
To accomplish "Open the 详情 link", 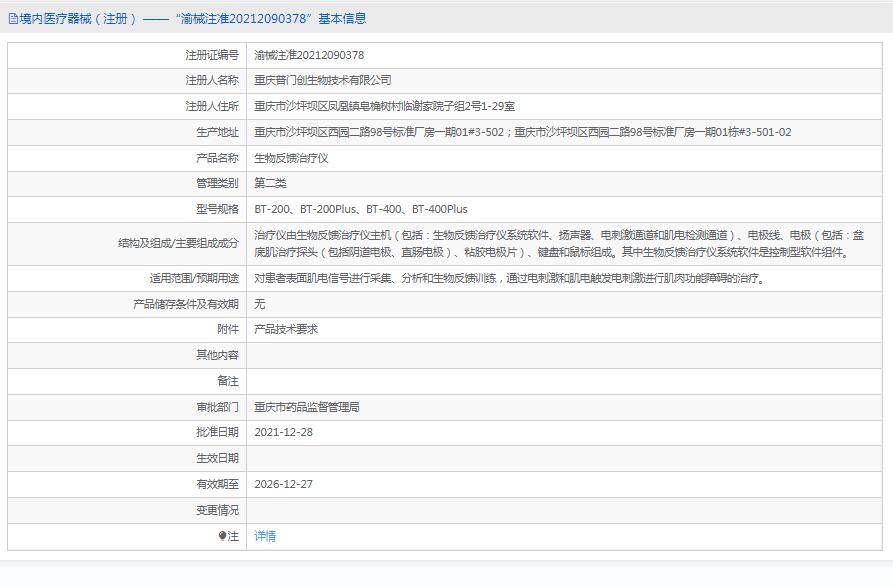I will click(x=265, y=536).
